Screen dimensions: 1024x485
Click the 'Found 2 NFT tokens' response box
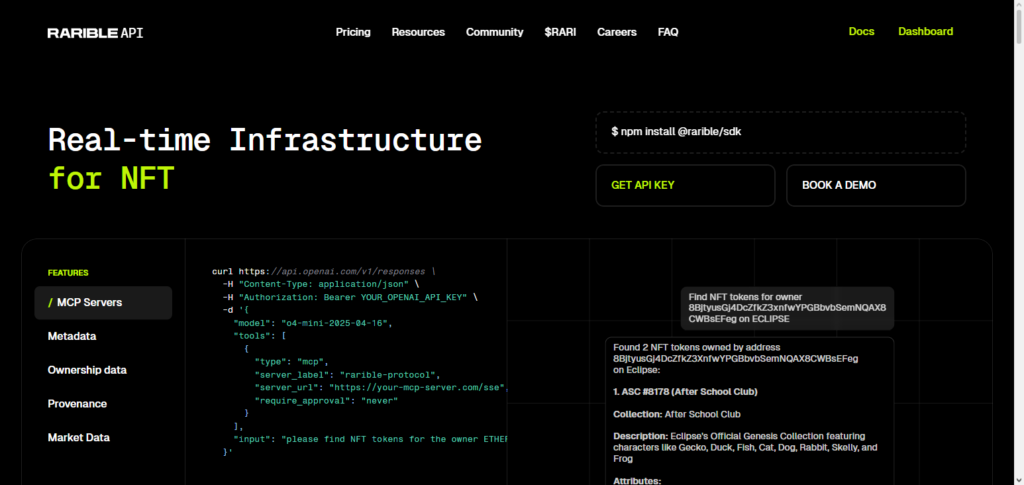[x=749, y=411]
